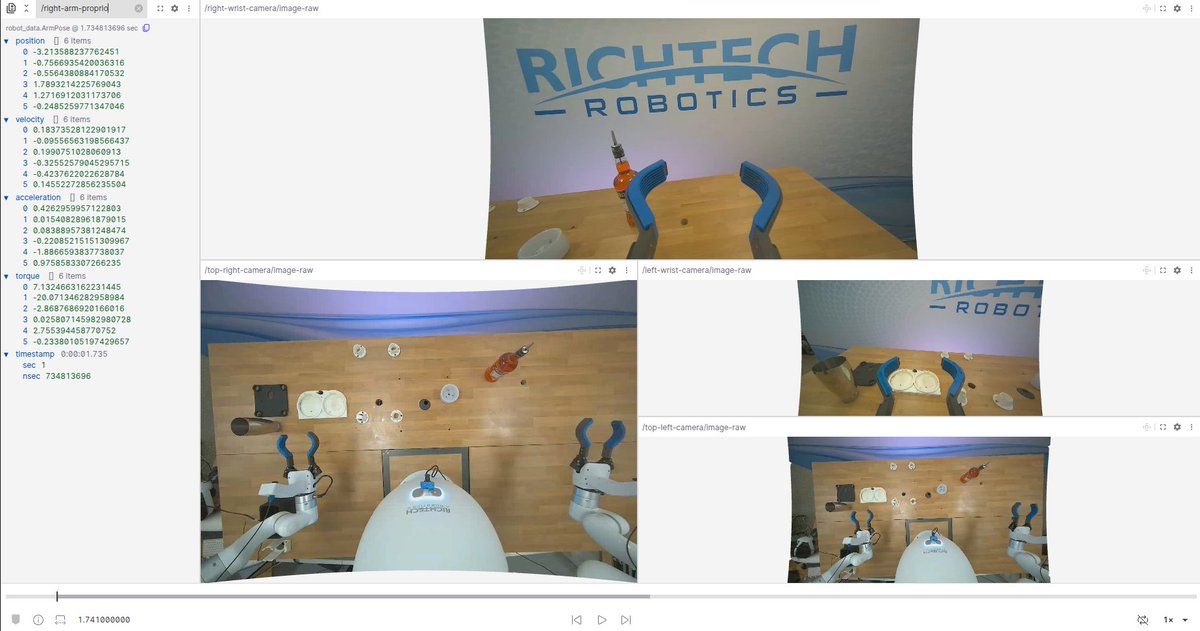Open more-options of right-wrist-camera panel
This screenshot has width=1200, height=631.
(x=1190, y=8)
